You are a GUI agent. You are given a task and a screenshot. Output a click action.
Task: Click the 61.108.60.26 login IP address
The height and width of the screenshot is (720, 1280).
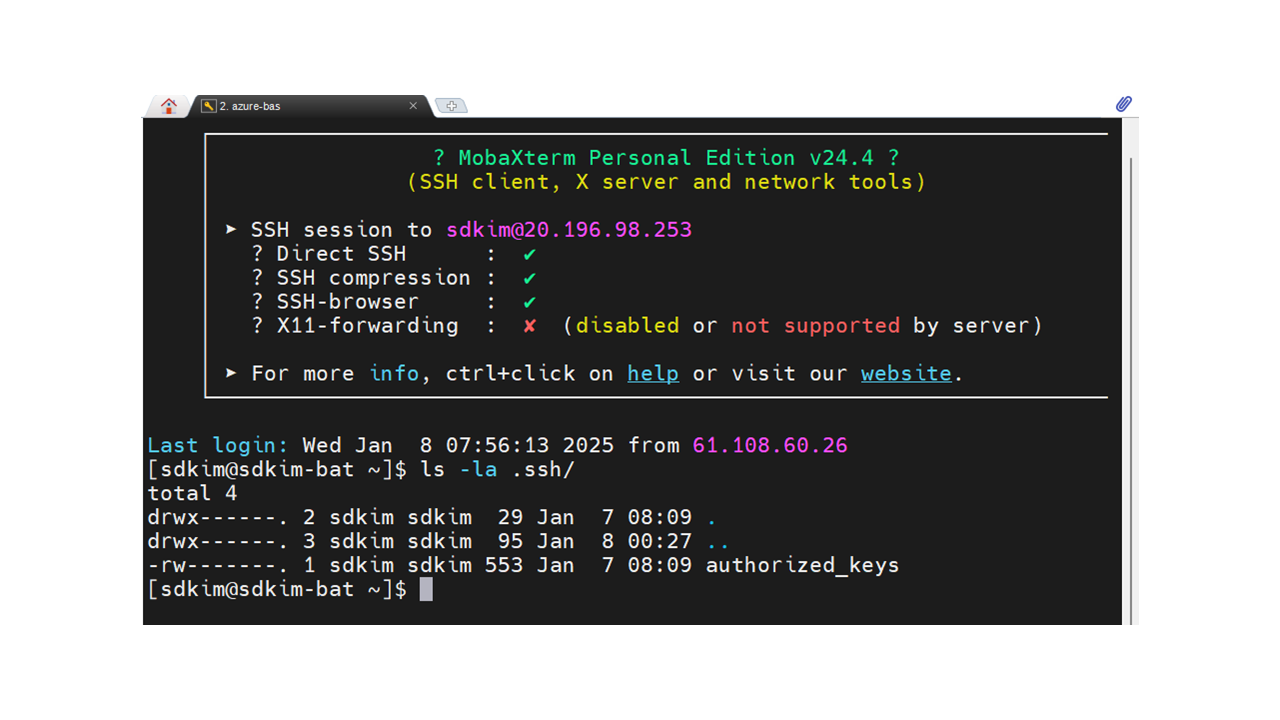click(x=770, y=445)
